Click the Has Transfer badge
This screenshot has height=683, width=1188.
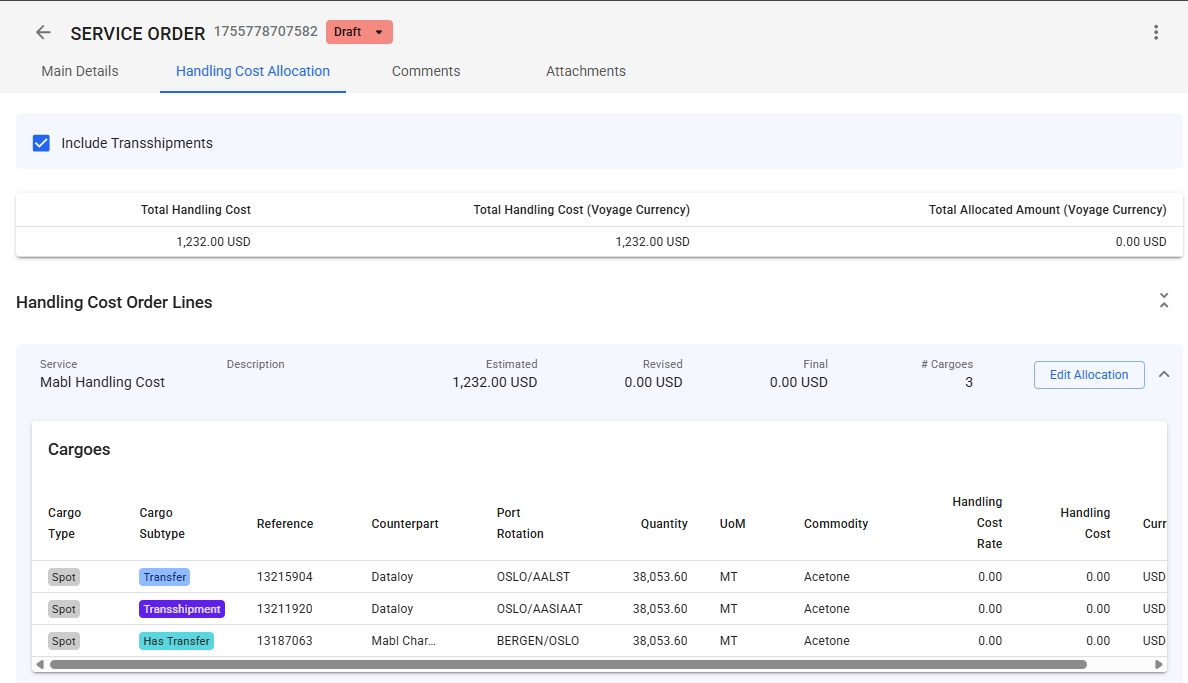pos(176,641)
